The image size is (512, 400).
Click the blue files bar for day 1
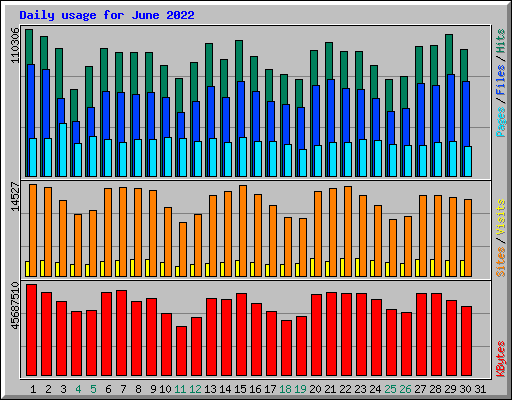tap(31, 102)
